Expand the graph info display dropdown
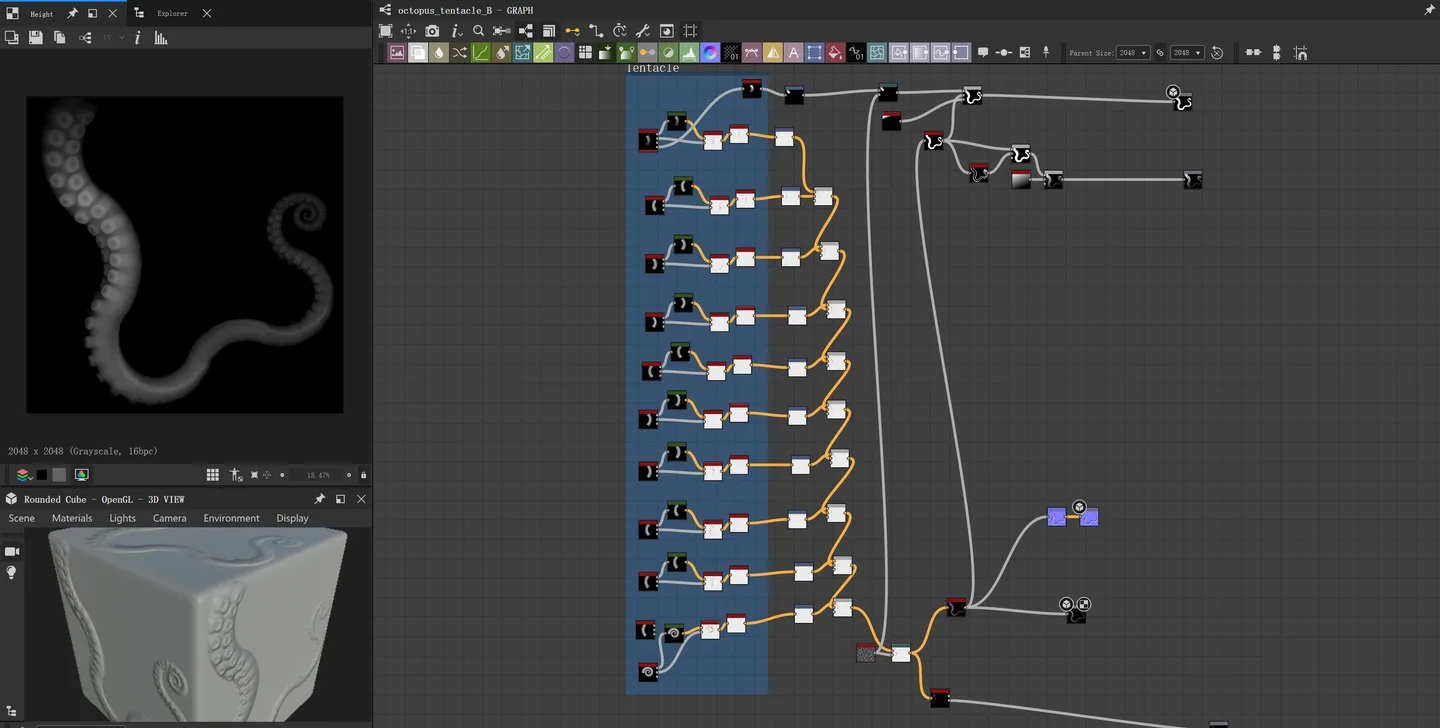Image resolution: width=1440 pixels, height=728 pixels. [457, 31]
